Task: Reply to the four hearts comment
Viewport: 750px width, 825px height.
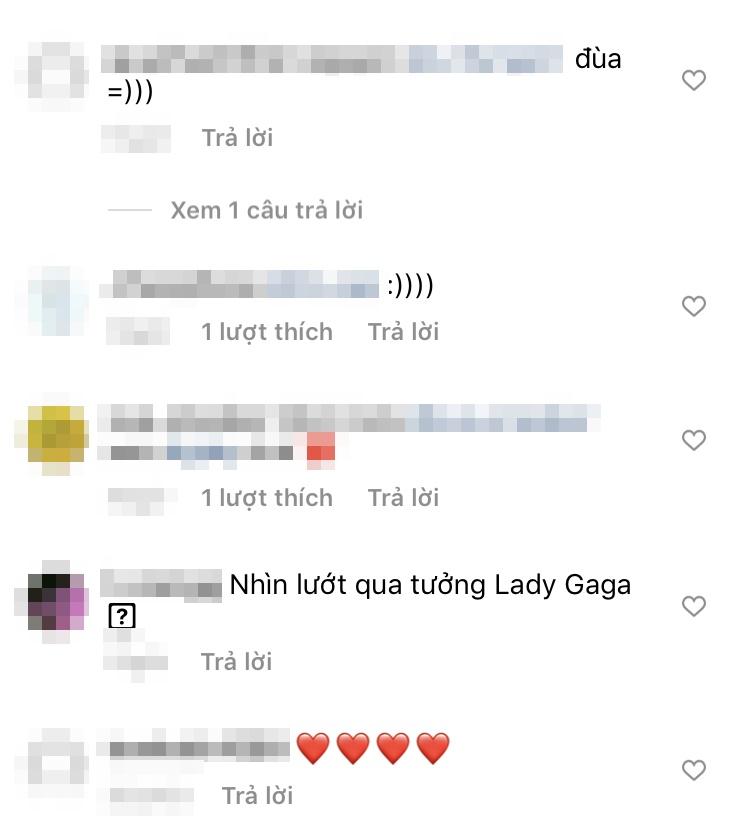Action: tap(257, 795)
